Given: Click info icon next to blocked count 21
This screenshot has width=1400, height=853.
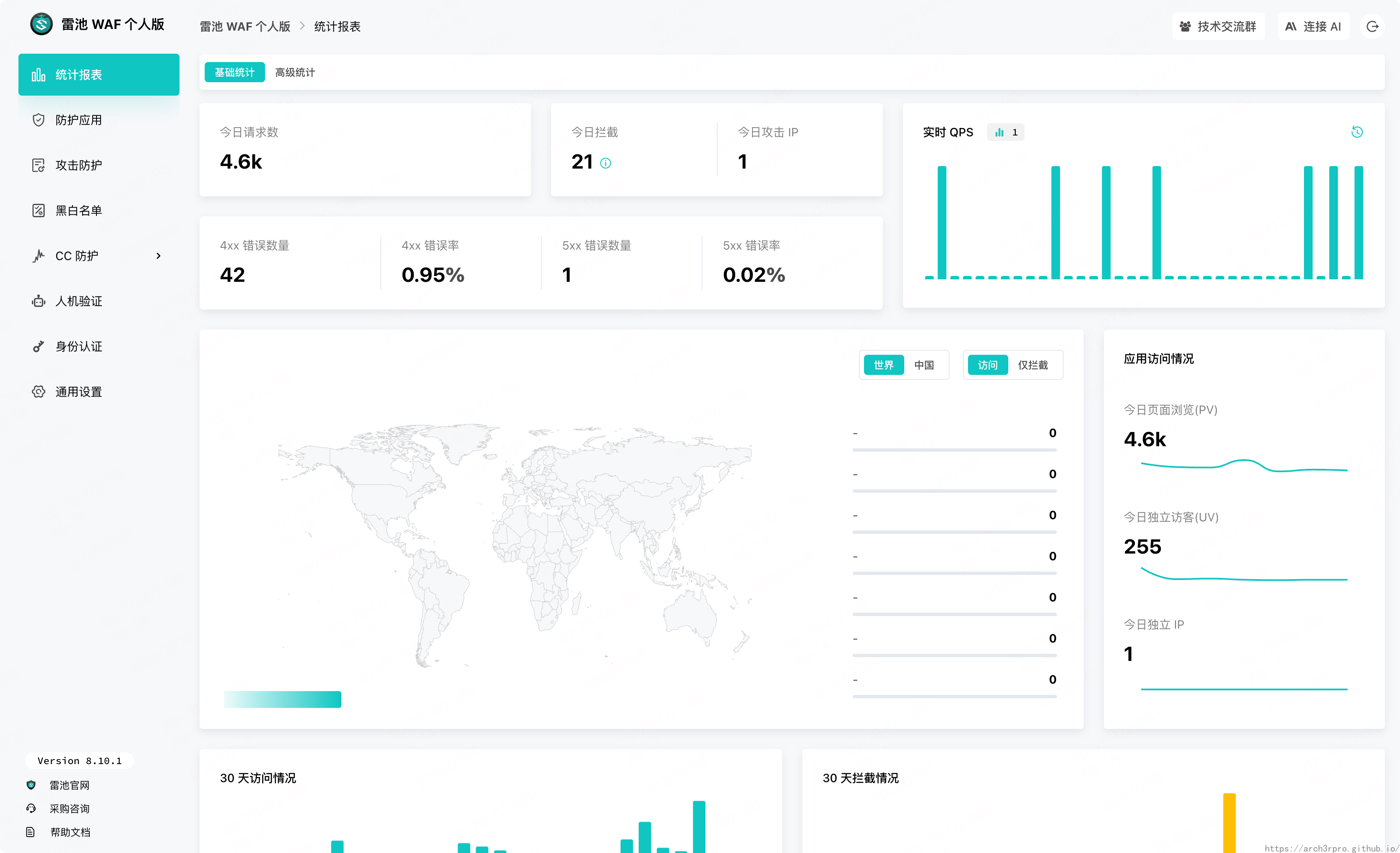Looking at the screenshot, I should (x=606, y=164).
